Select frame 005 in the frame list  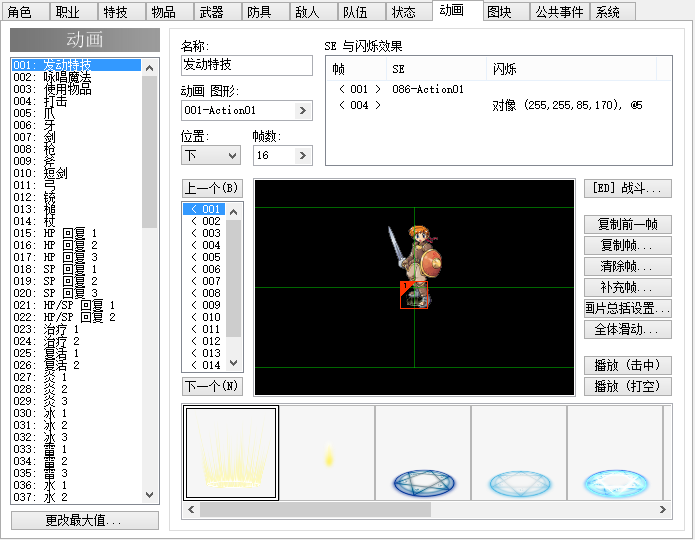pos(204,257)
